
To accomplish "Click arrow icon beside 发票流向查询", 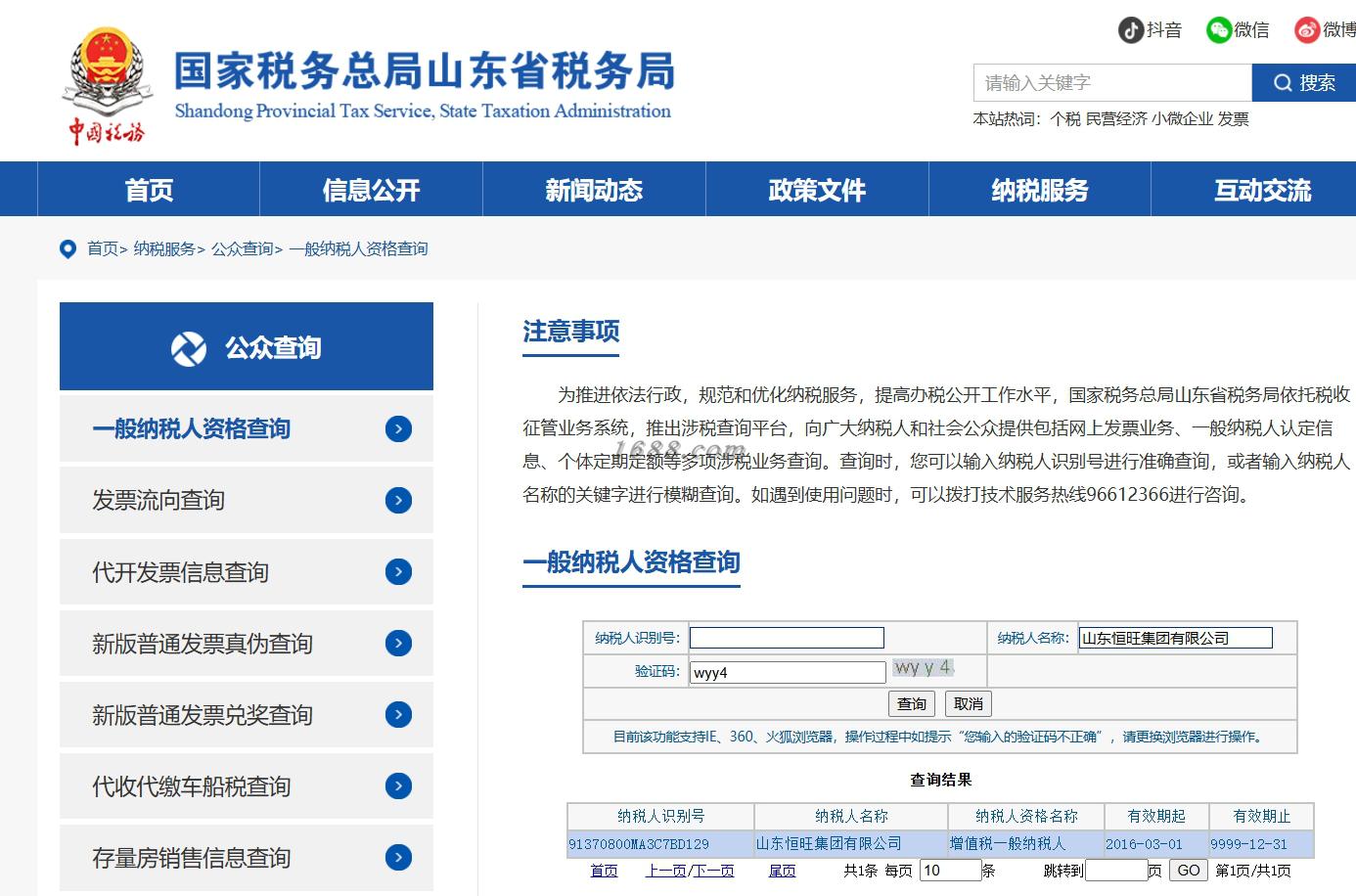I will pos(398,500).
